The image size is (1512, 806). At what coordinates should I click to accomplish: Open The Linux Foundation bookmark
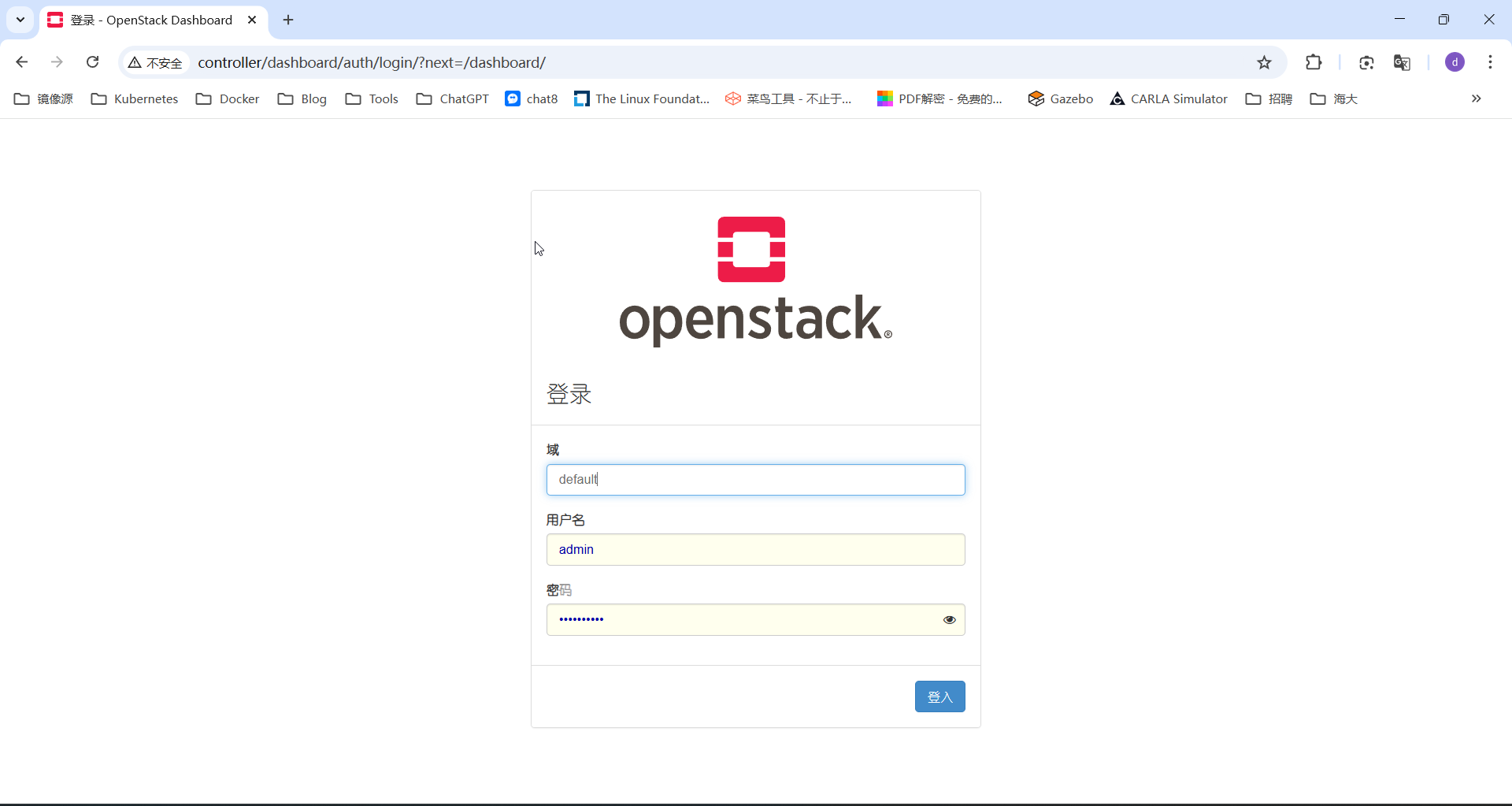click(x=642, y=98)
